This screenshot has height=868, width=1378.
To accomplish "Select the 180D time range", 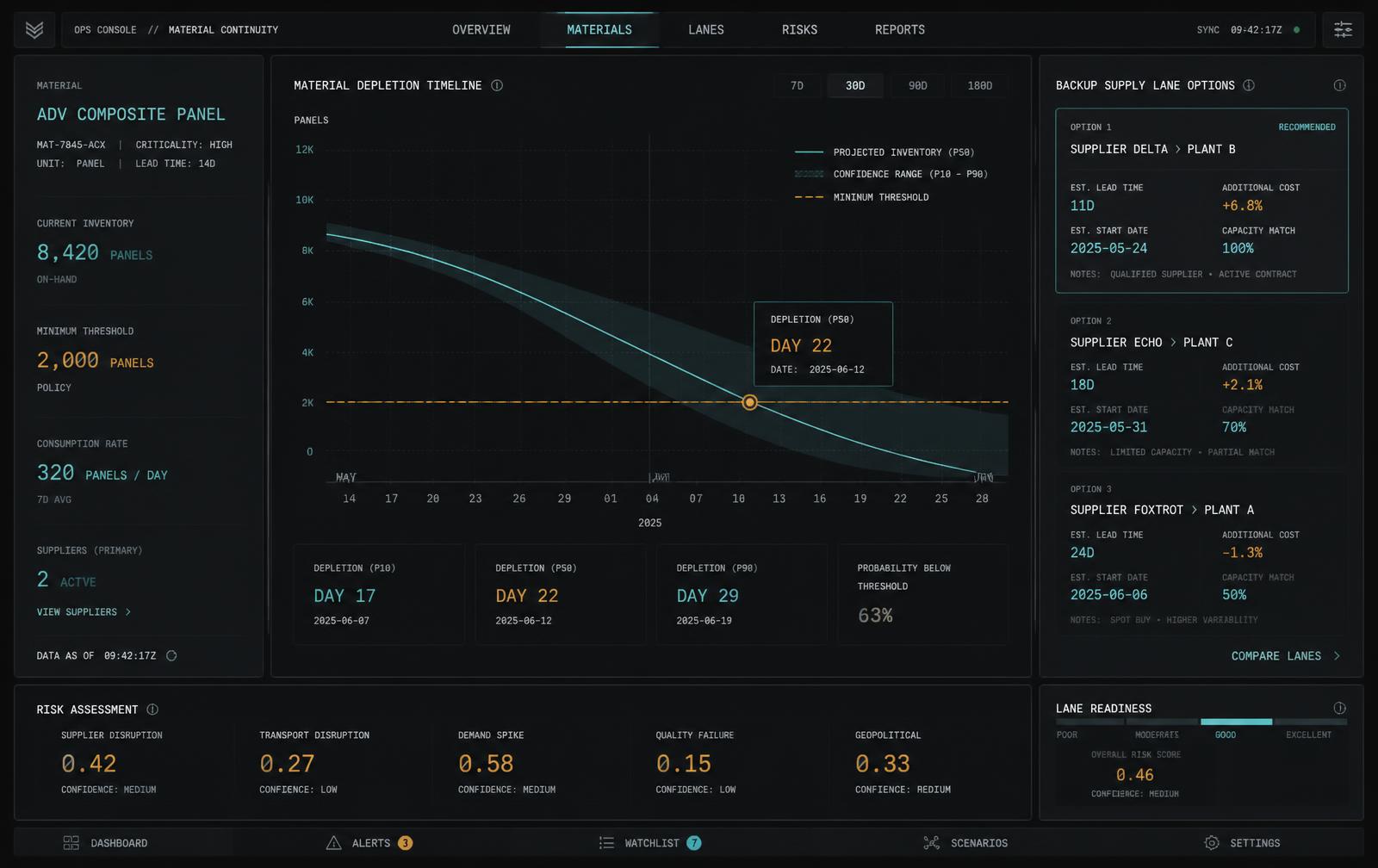I will [x=979, y=85].
